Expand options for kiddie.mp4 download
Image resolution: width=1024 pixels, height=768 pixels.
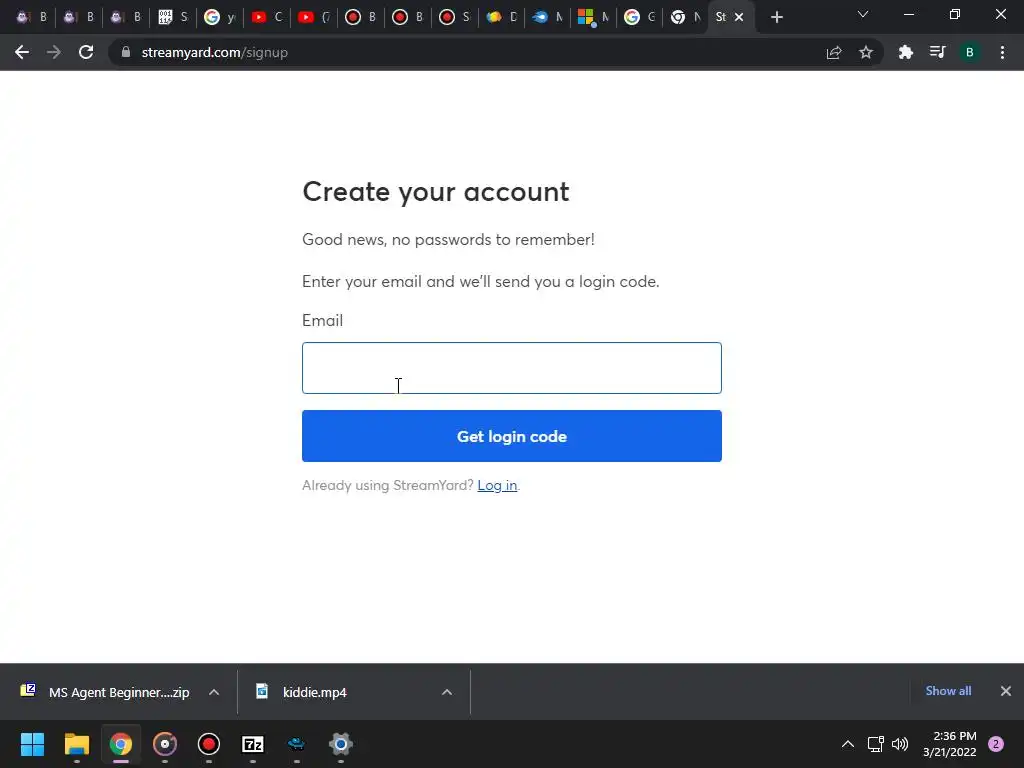click(x=447, y=692)
